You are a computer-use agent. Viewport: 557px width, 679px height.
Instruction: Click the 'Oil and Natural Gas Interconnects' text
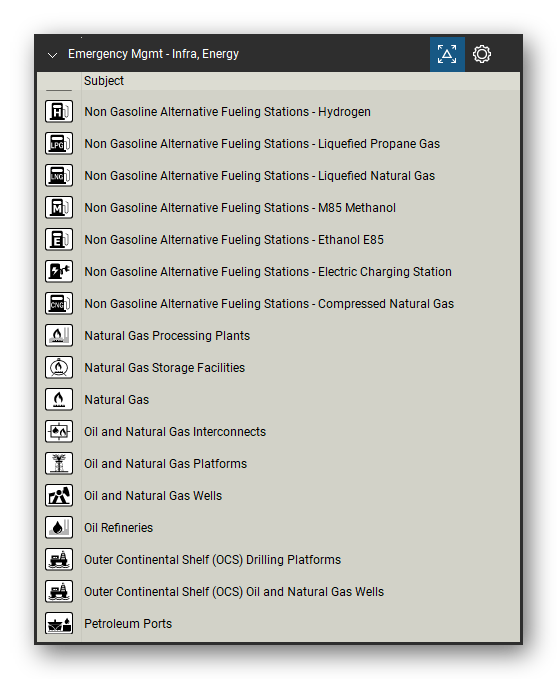pos(175,432)
